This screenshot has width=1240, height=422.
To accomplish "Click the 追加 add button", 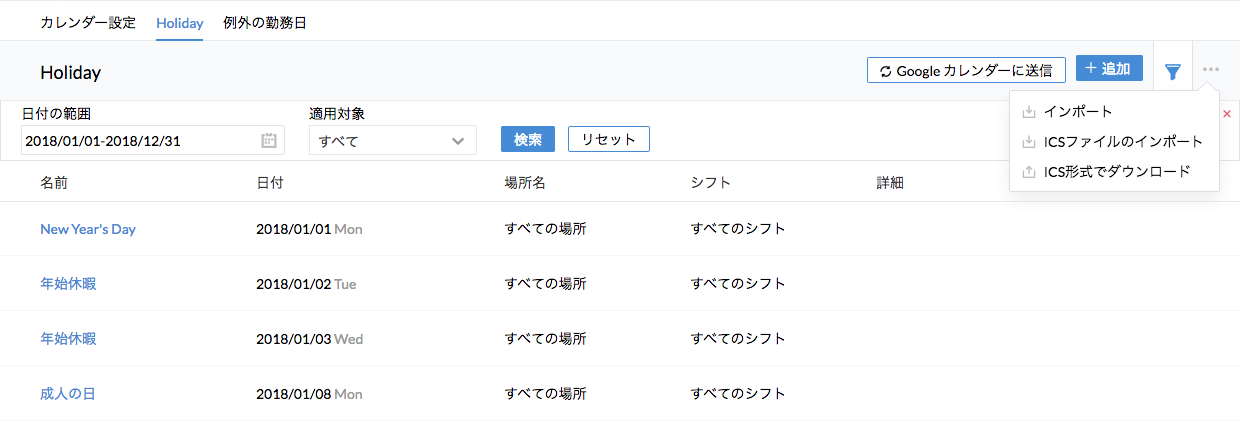I will pyautogui.click(x=1109, y=69).
